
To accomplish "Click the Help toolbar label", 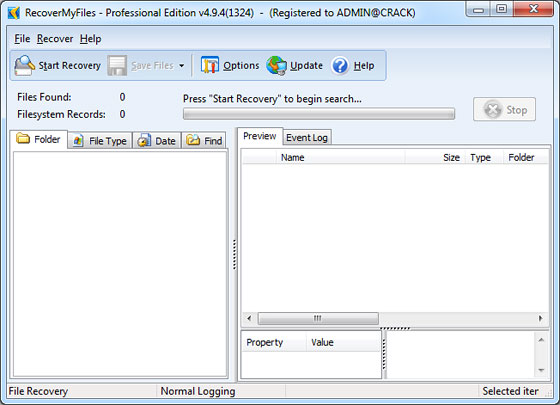I will click(364, 66).
